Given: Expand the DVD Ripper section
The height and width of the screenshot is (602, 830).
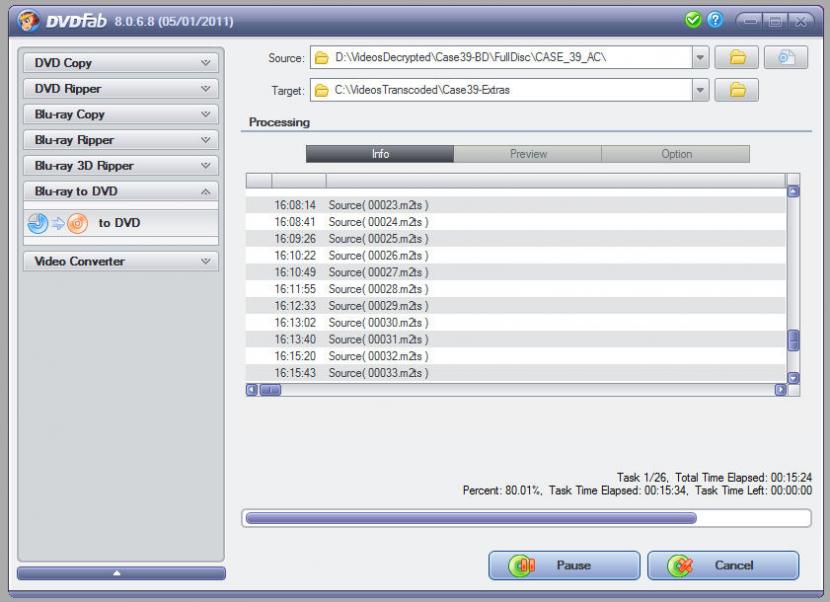Looking at the screenshot, I should (121, 88).
